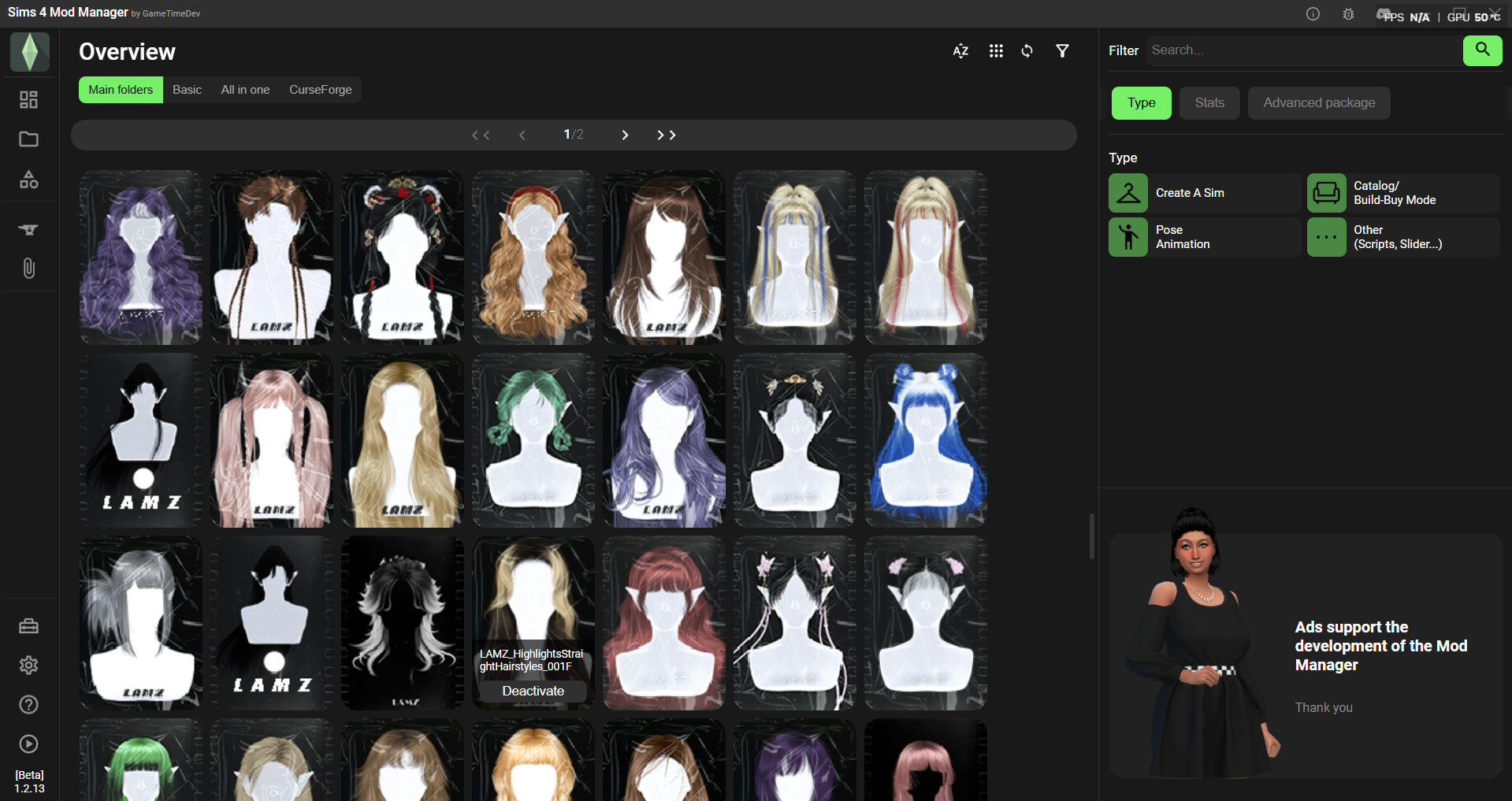The height and width of the screenshot is (801, 1512).
Task: Filter by the Other (Scripts, Slider...) label
Action: click(x=1398, y=237)
